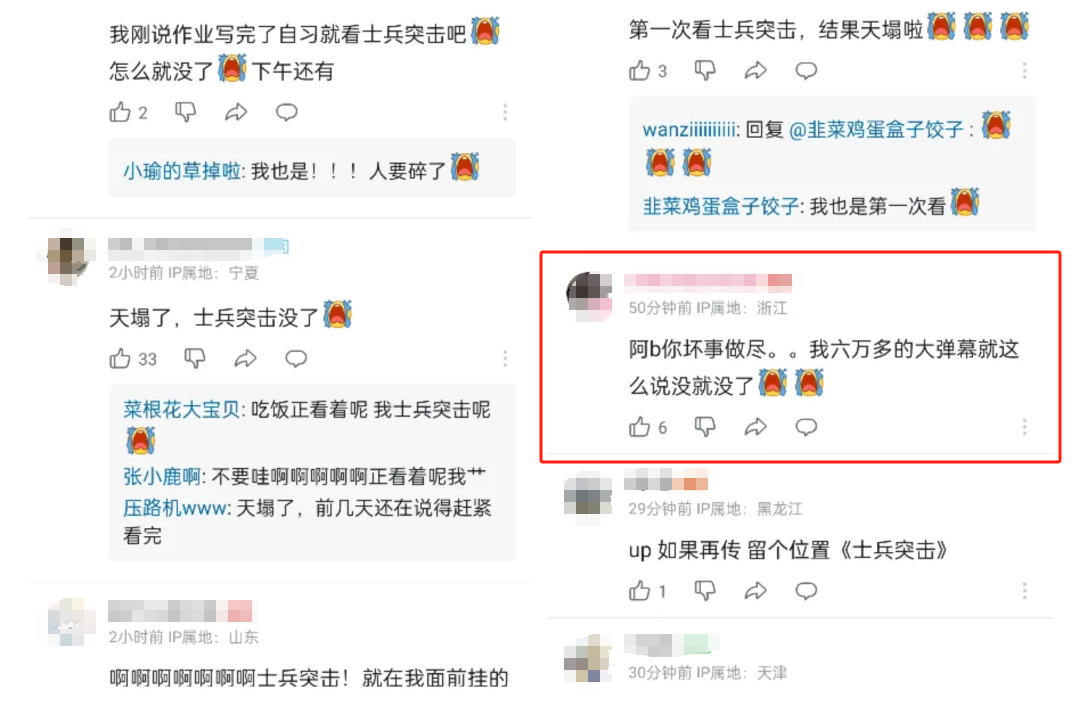Open the avatar of the 浙江 commenter
The image size is (1080, 713).
coord(590,296)
